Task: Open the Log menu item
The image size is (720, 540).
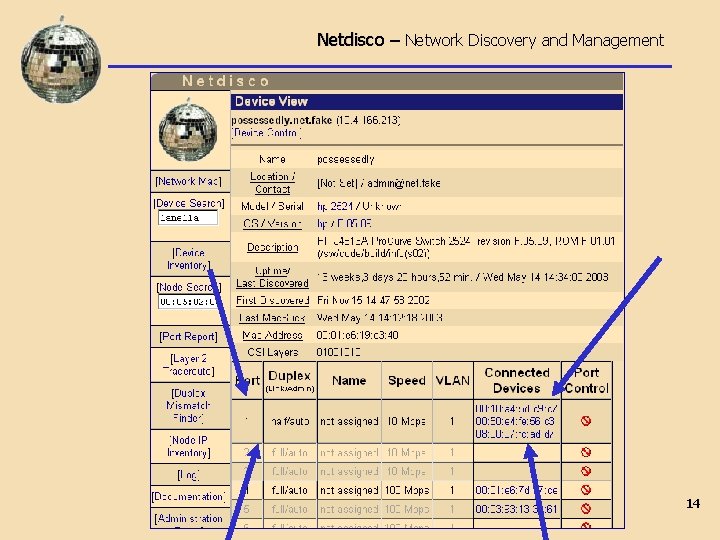Action: (x=188, y=475)
